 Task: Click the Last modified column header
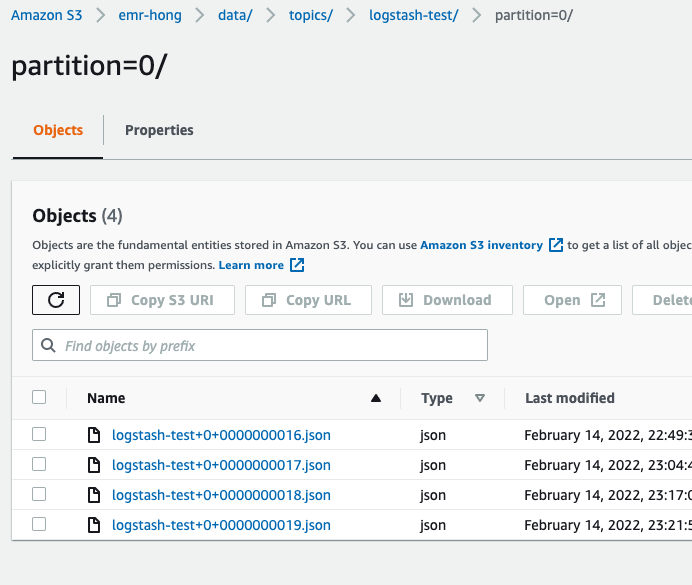570,398
